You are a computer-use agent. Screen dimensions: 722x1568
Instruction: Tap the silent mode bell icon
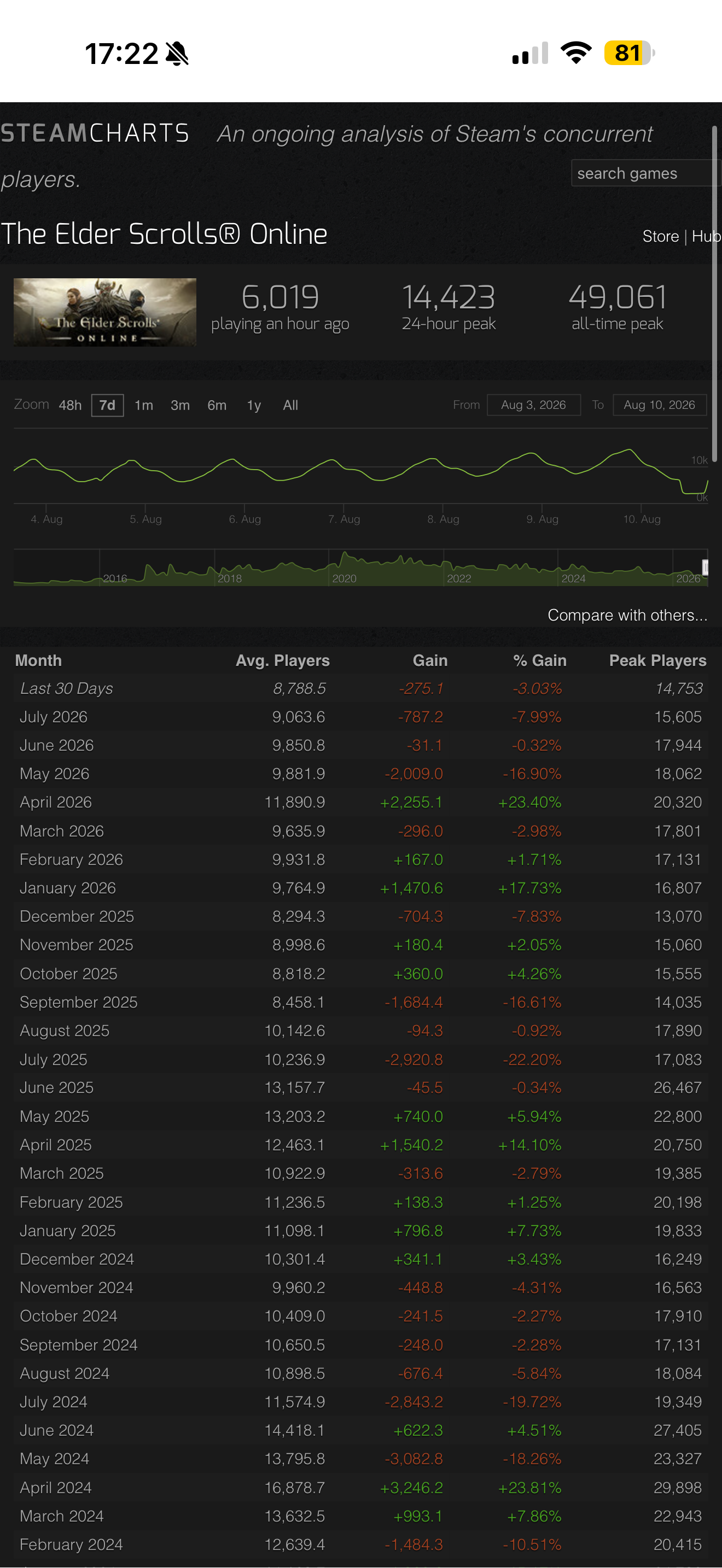pyautogui.click(x=177, y=54)
